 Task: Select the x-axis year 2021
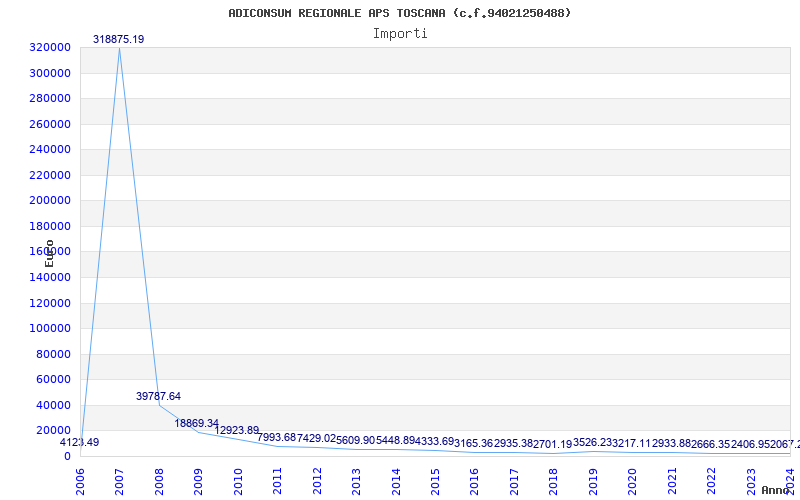pyautogui.click(x=672, y=482)
